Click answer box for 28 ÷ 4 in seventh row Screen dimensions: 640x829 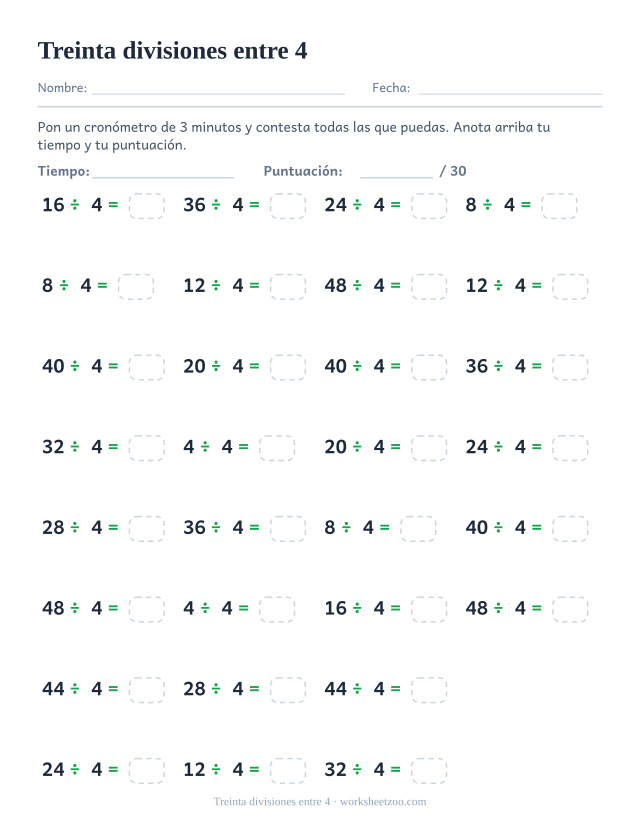click(287, 690)
